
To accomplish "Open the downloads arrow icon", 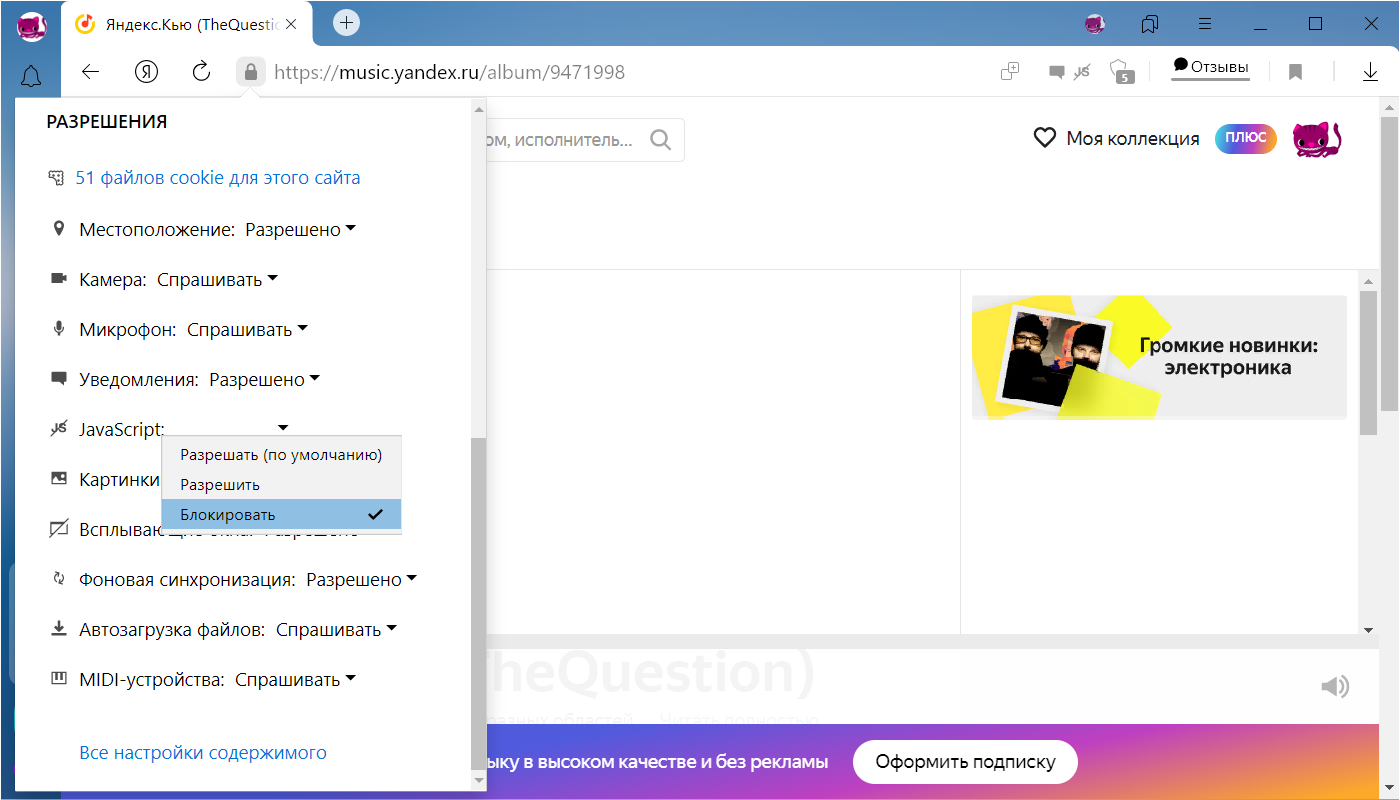I will tap(1371, 72).
